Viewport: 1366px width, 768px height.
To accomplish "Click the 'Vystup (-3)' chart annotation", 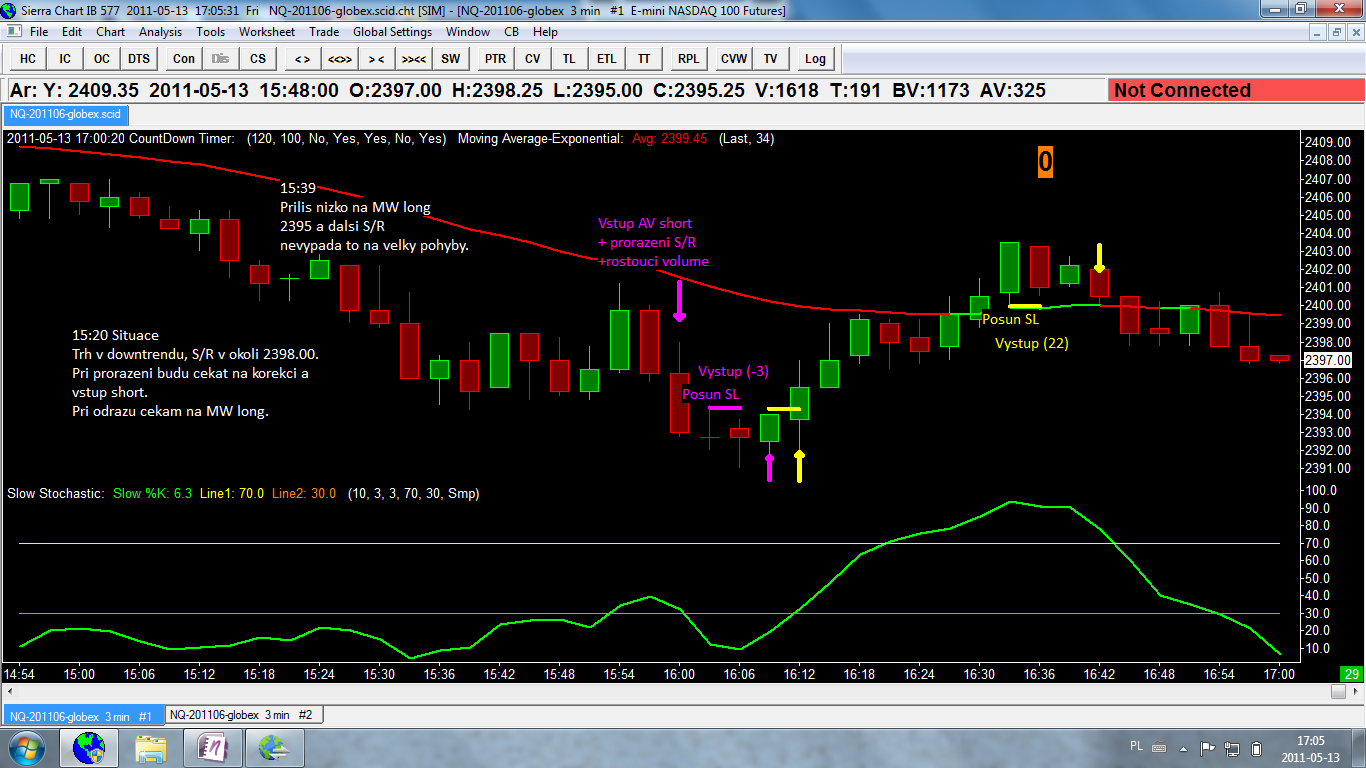I will 733,371.
